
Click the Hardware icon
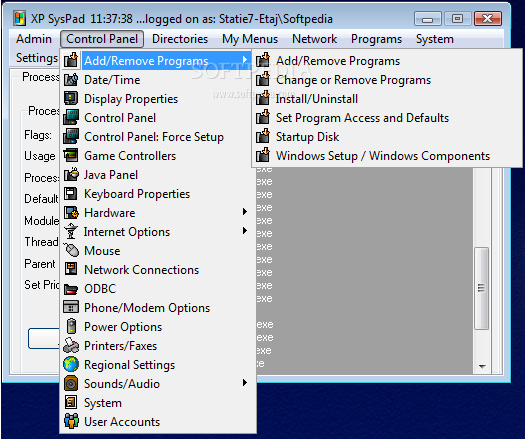click(x=71, y=212)
